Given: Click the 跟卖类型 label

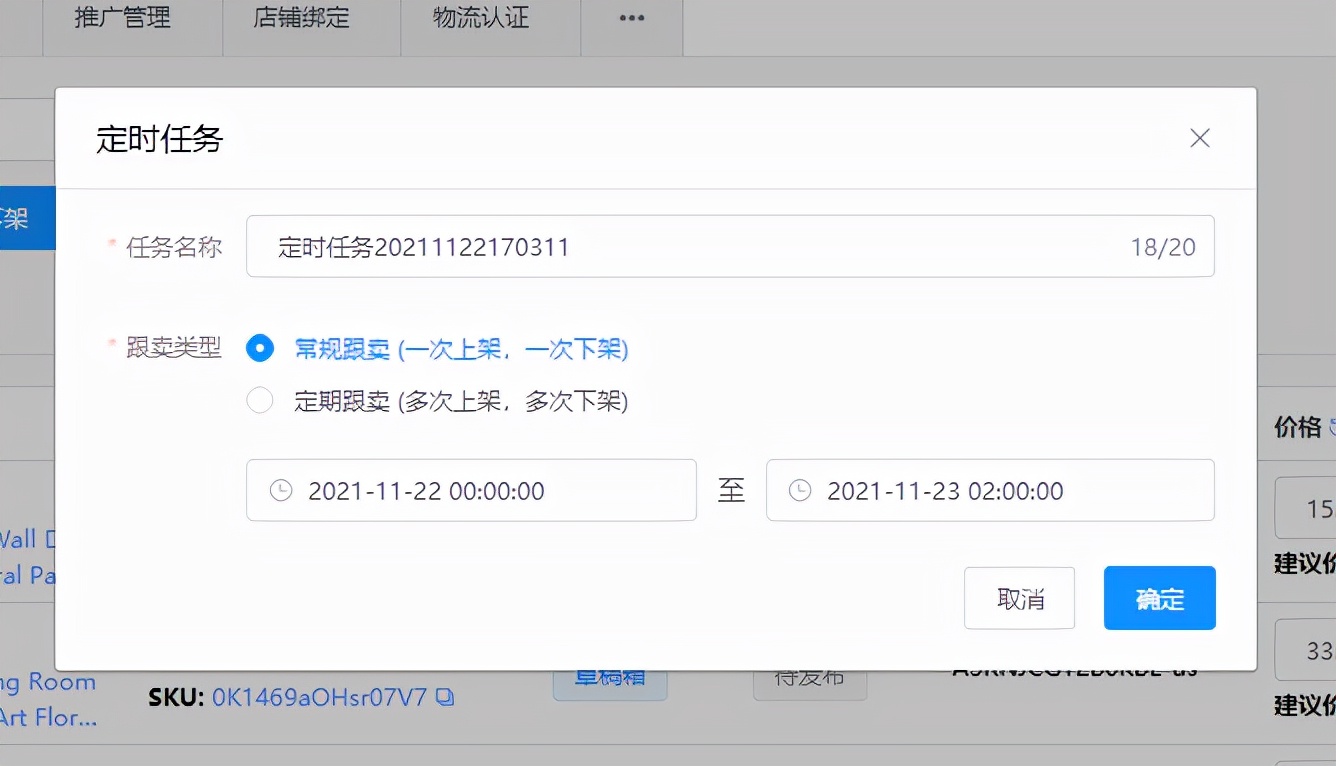Looking at the screenshot, I should click(x=174, y=348).
